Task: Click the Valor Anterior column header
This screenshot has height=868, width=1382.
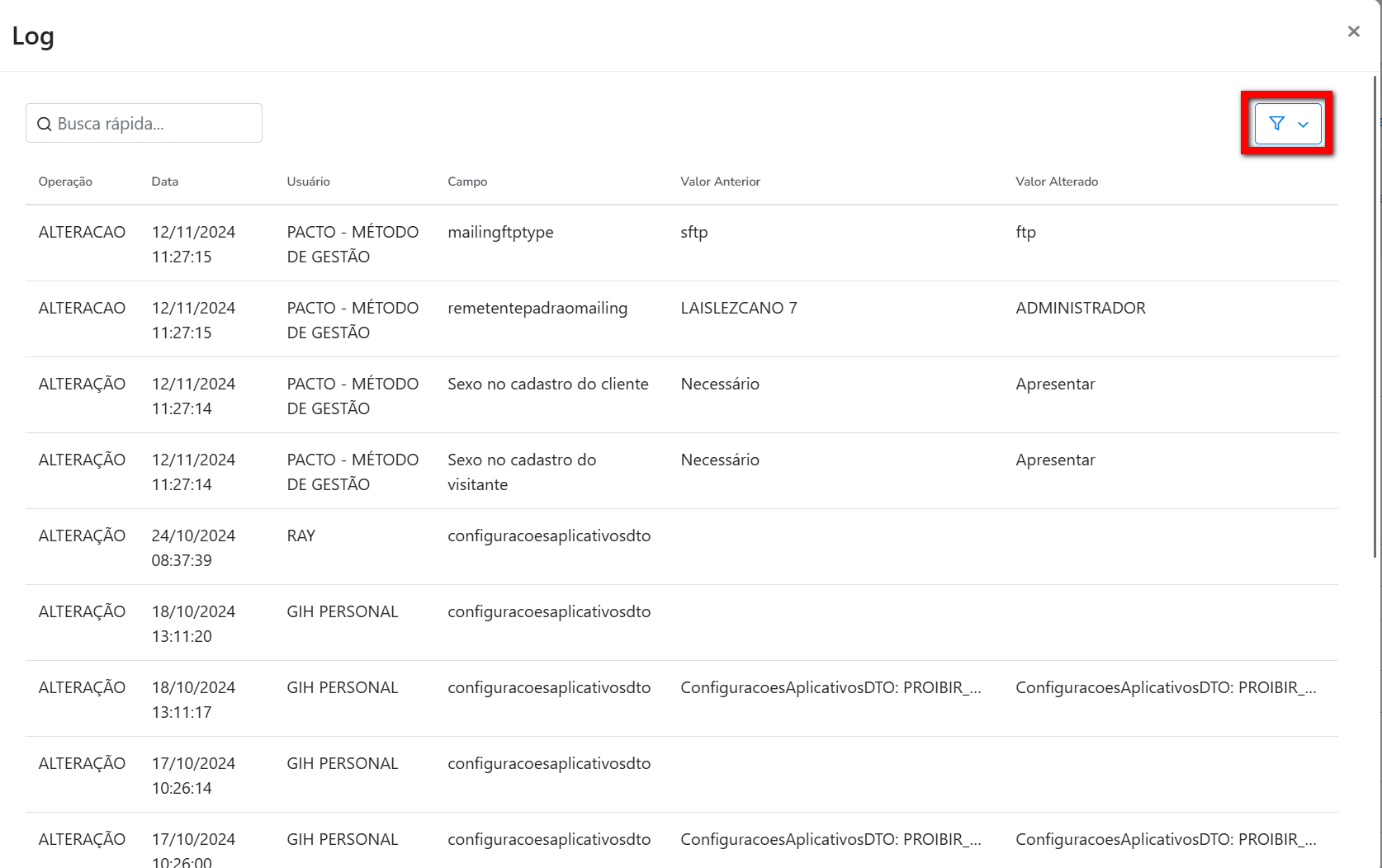Action: (720, 182)
